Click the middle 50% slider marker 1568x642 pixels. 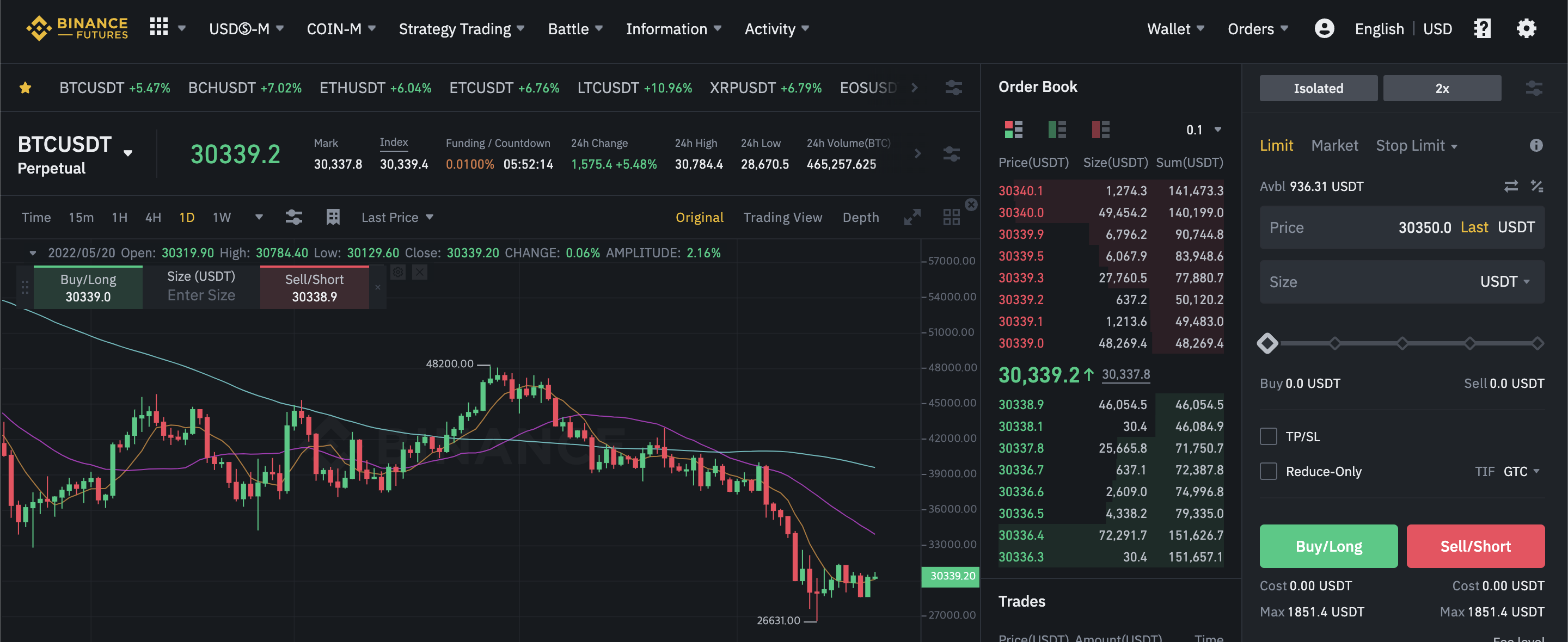pos(1402,343)
